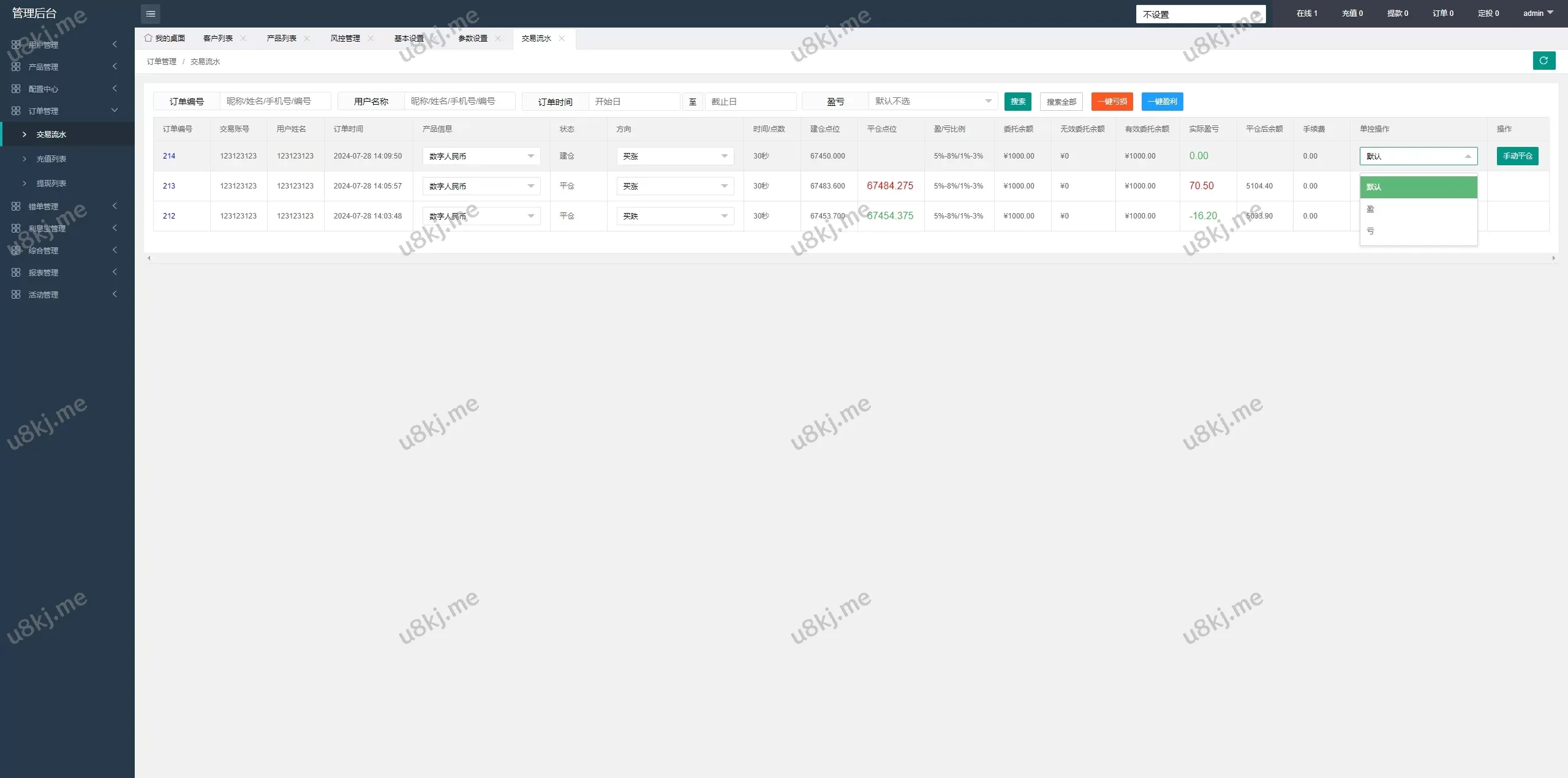Click the home icon on 我的桌面 tab

[148, 38]
